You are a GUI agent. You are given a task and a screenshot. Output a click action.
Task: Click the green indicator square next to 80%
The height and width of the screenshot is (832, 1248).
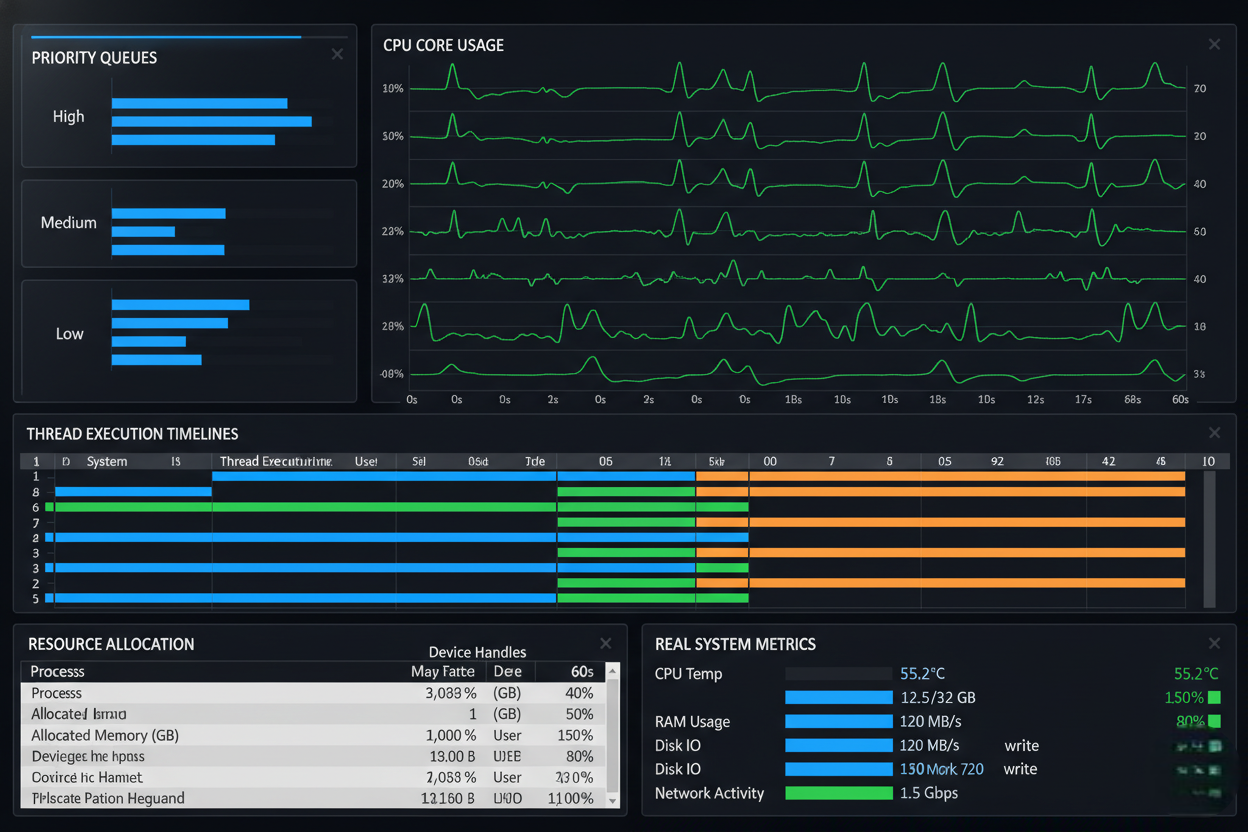(x=1214, y=721)
